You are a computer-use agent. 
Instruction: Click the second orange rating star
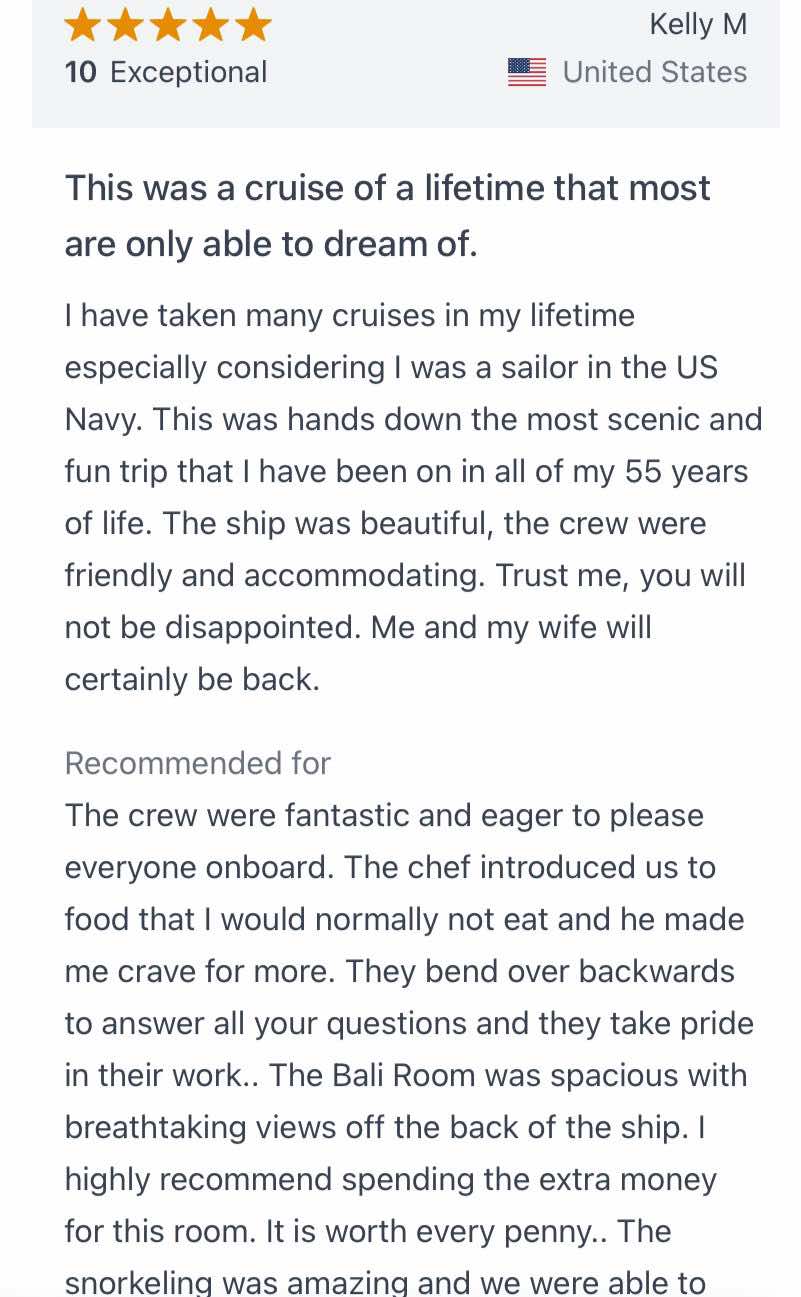[x=125, y=24]
